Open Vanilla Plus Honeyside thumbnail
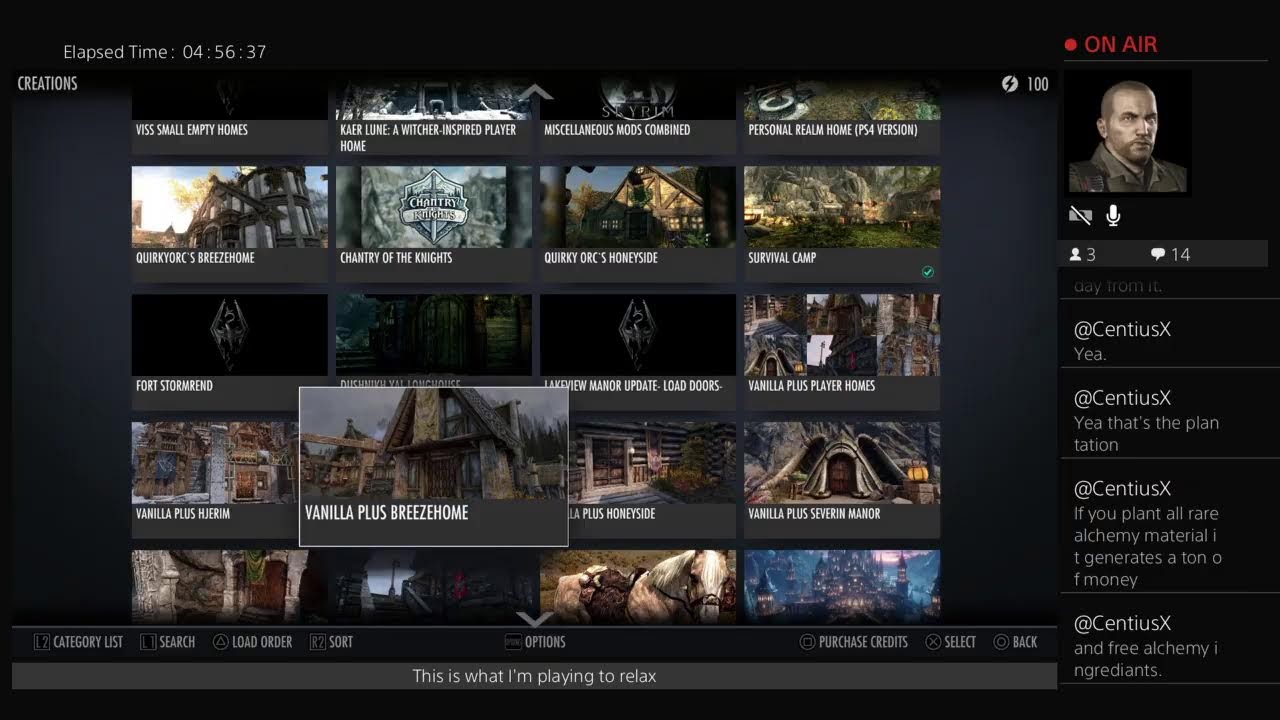This screenshot has width=1280, height=720. pos(652,463)
